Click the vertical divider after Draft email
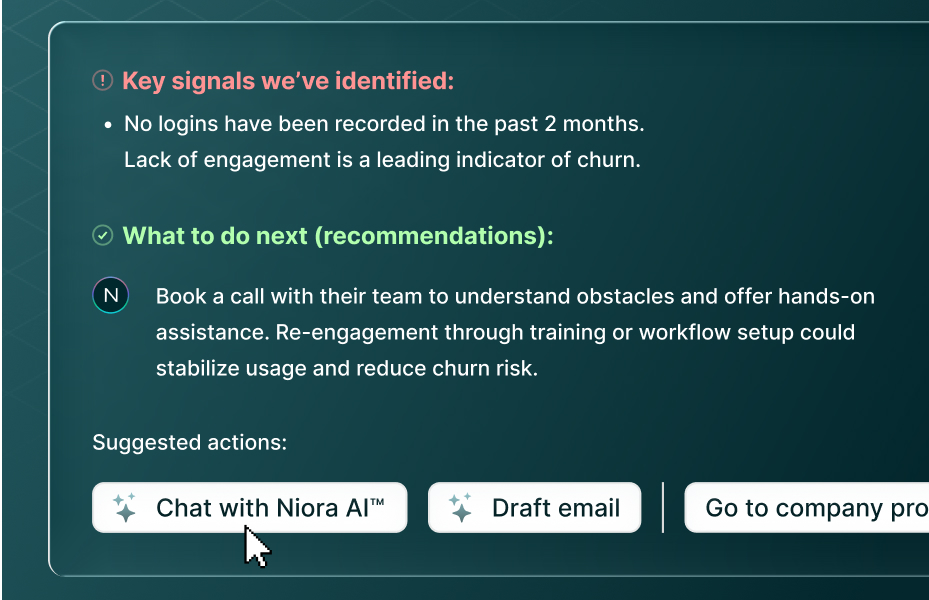Image resolution: width=929 pixels, height=600 pixels. point(662,508)
